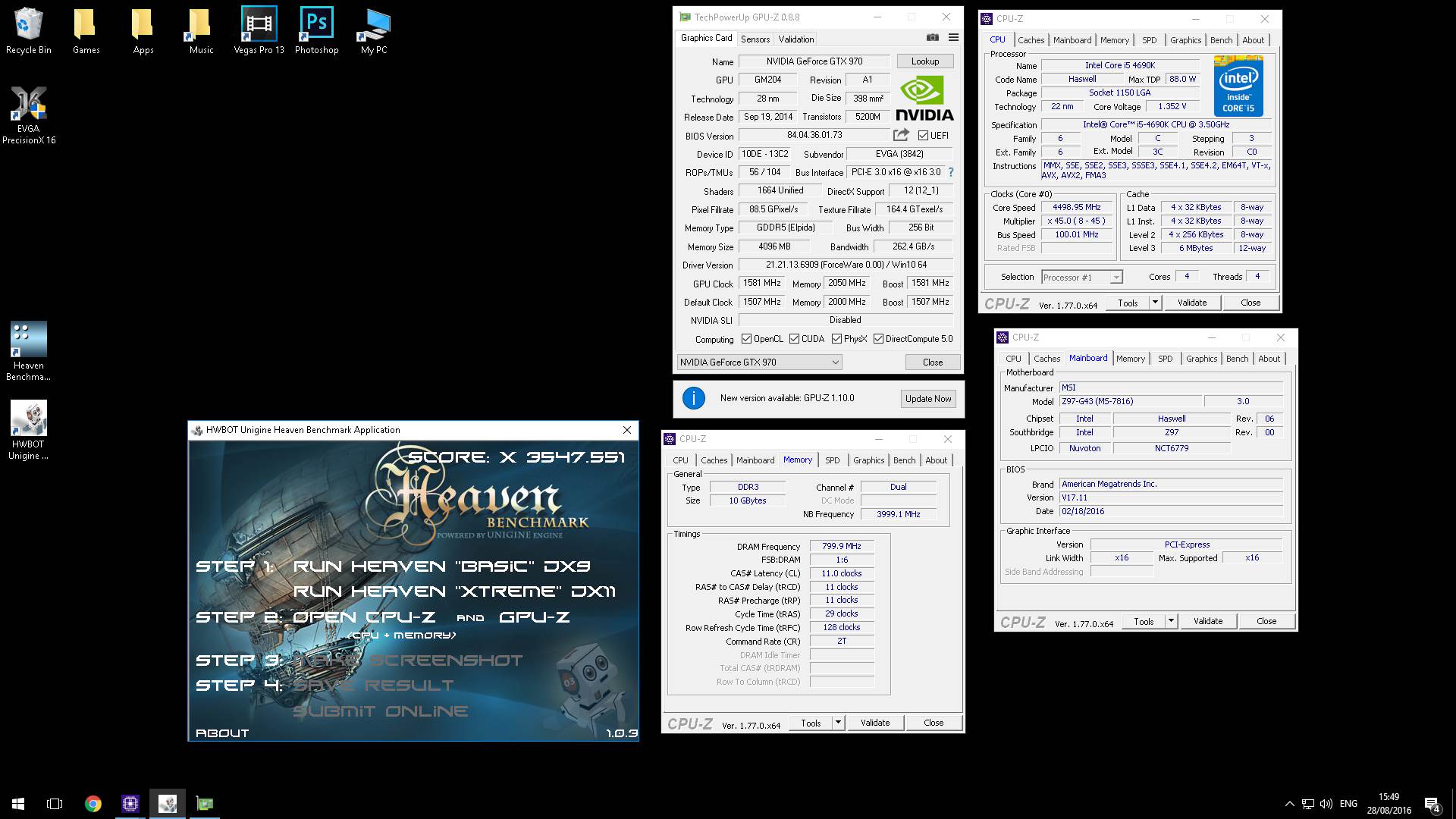Open Task View on the taskbar
Image resolution: width=1456 pixels, height=819 pixels.
55,804
